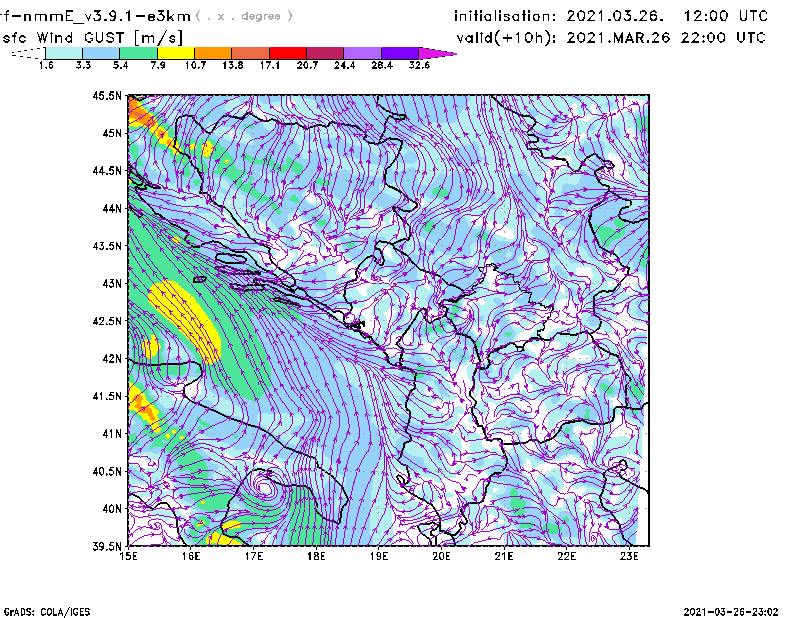Click the 16E longitude label
This screenshot has width=800, height=618.
point(191,556)
